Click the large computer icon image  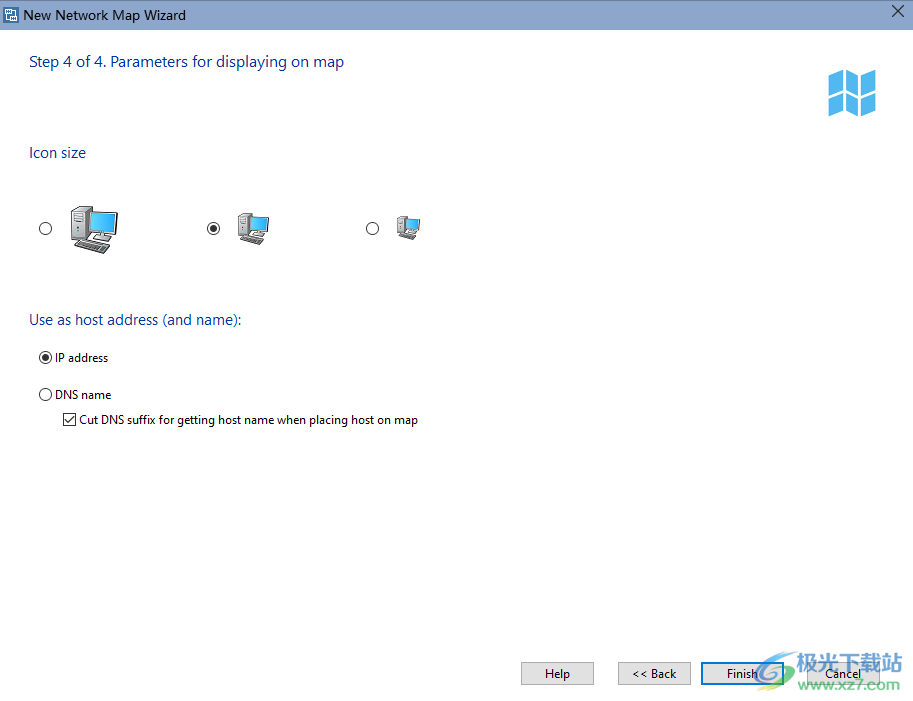pos(94,229)
